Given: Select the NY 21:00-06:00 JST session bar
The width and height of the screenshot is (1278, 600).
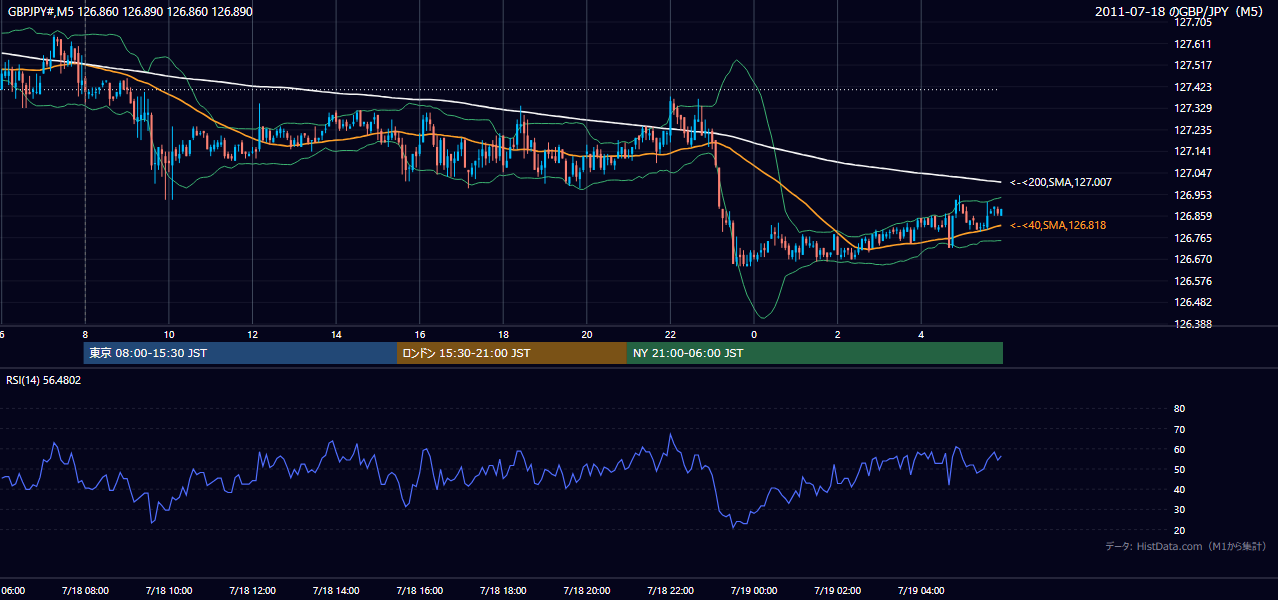Looking at the screenshot, I should 815,353.
